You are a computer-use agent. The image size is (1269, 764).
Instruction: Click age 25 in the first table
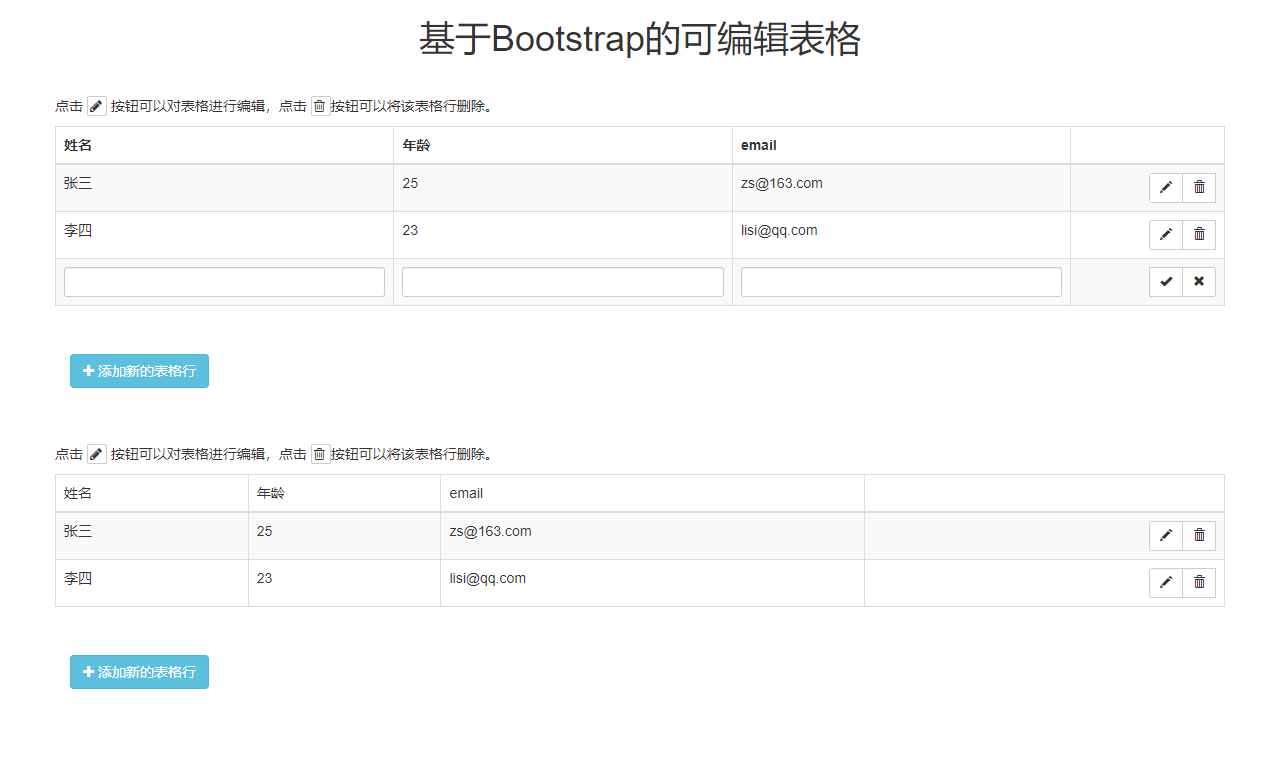(x=410, y=183)
